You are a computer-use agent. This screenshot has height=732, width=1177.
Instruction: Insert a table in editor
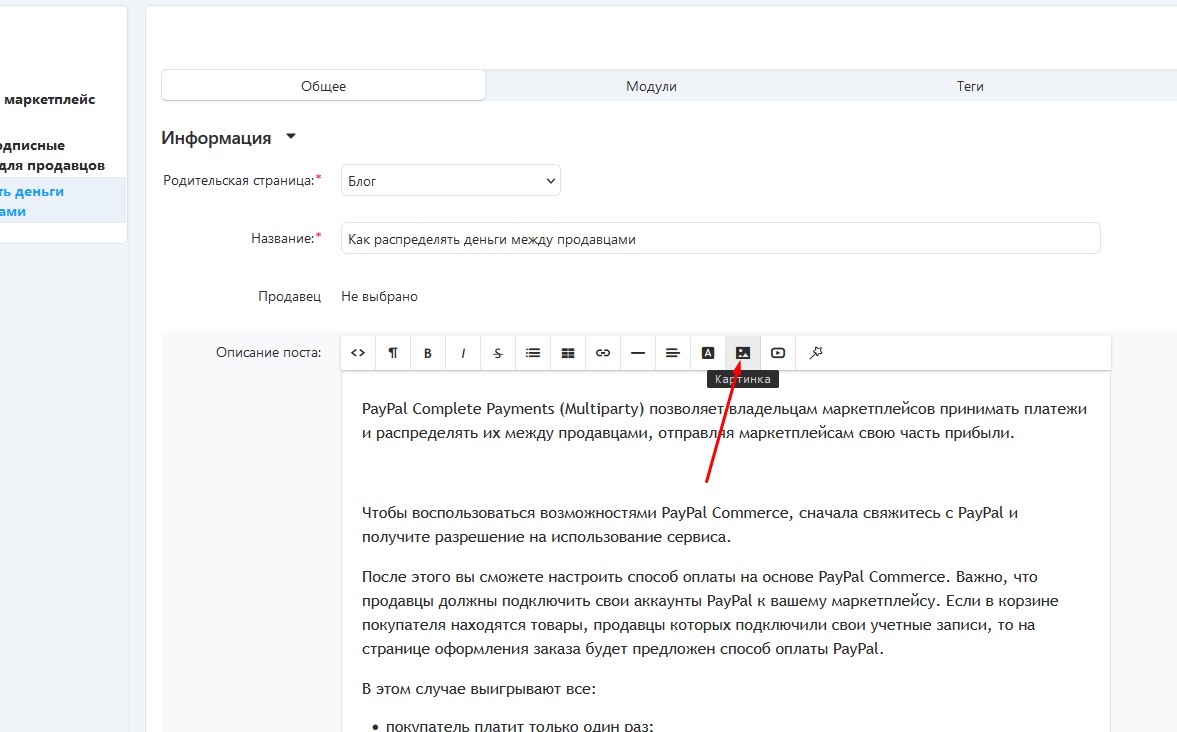[568, 353]
